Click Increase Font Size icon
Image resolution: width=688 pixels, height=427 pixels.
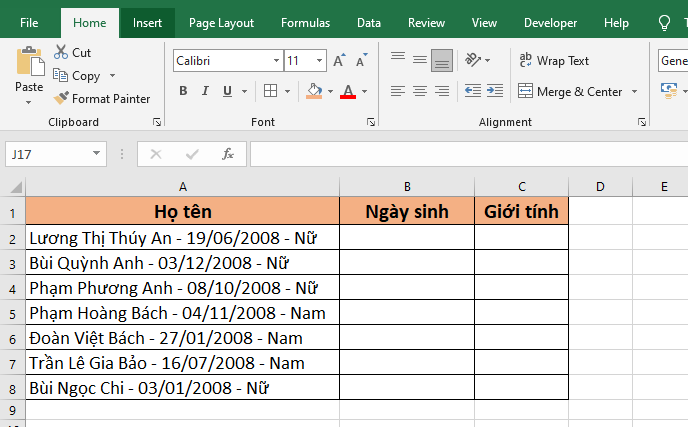[x=339, y=61]
